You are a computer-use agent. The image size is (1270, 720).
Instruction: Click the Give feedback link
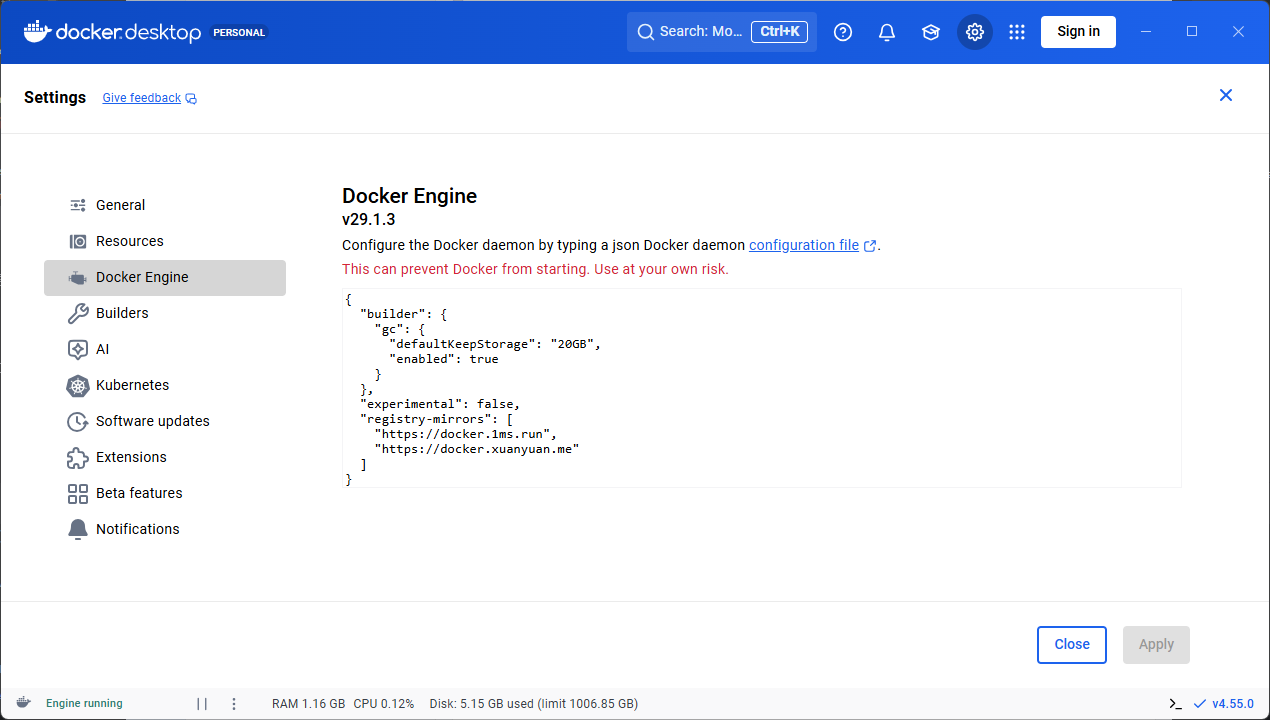[142, 98]
